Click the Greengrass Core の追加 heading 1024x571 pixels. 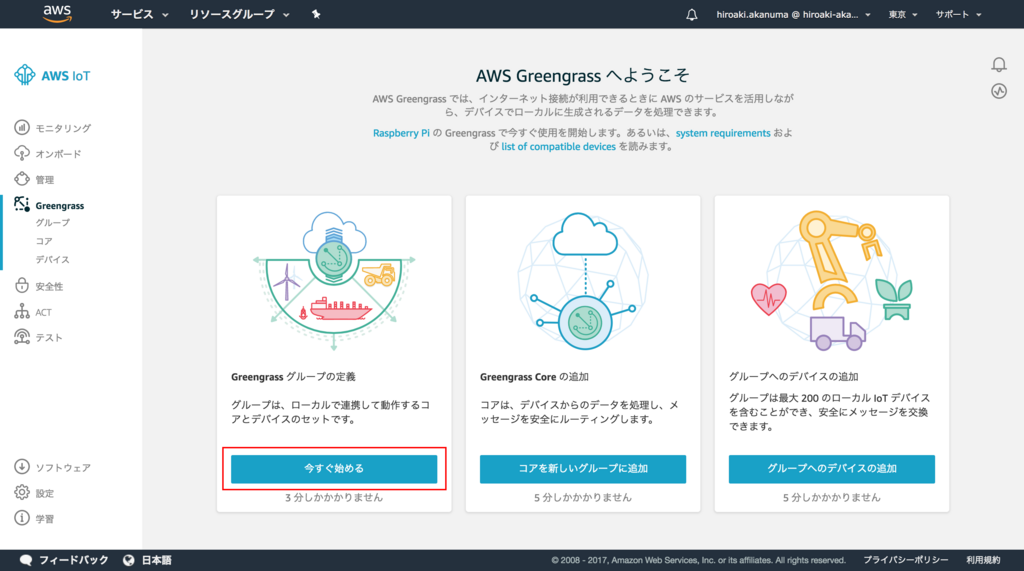coord(534,377)
